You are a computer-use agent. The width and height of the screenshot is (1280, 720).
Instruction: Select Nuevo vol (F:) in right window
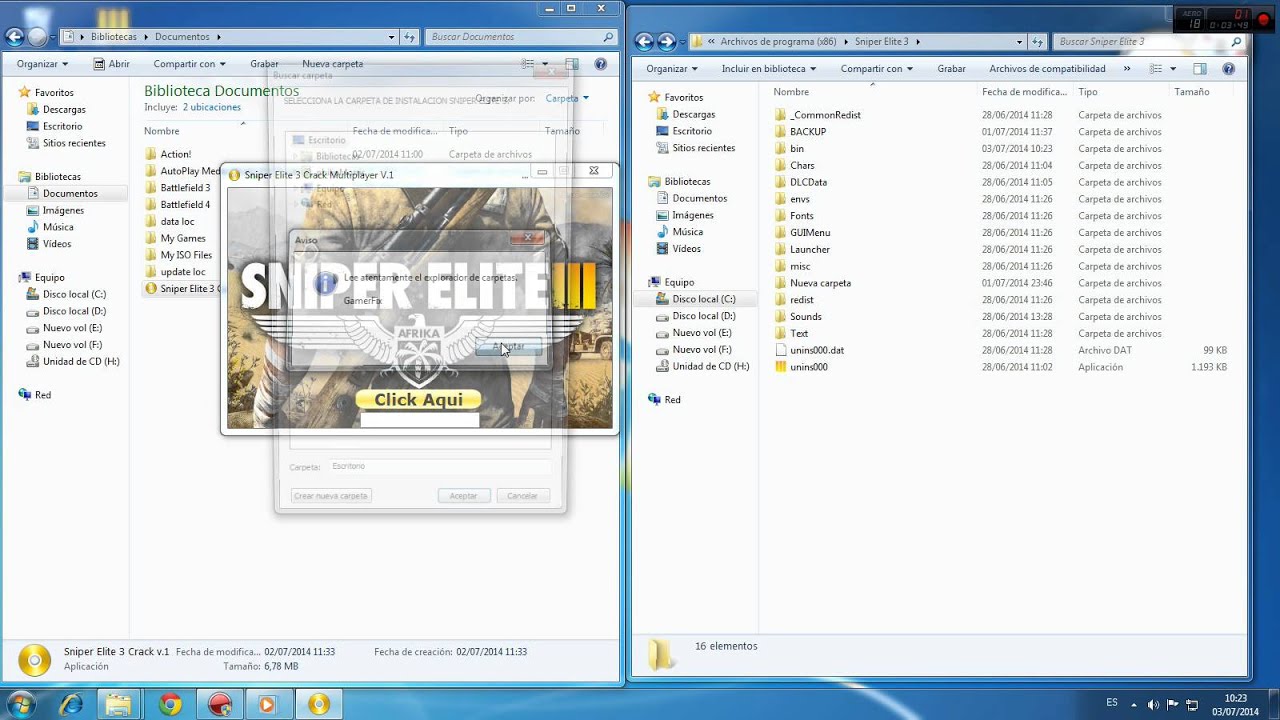(x=702, y=350)
